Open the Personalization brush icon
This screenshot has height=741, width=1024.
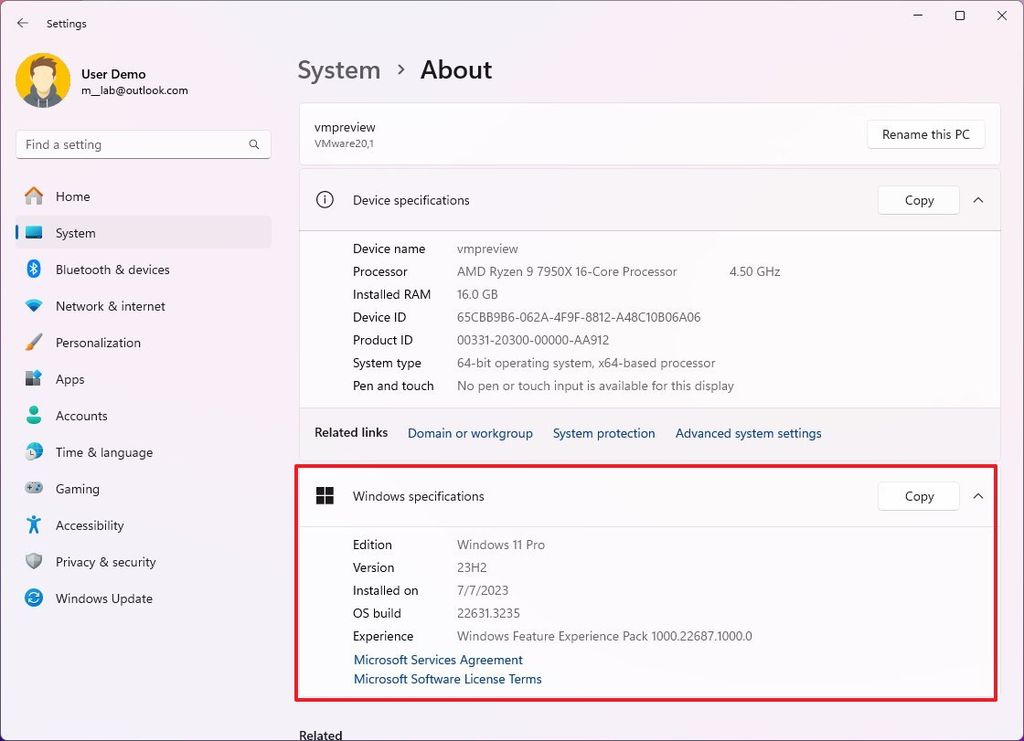[x=32, y=342]
